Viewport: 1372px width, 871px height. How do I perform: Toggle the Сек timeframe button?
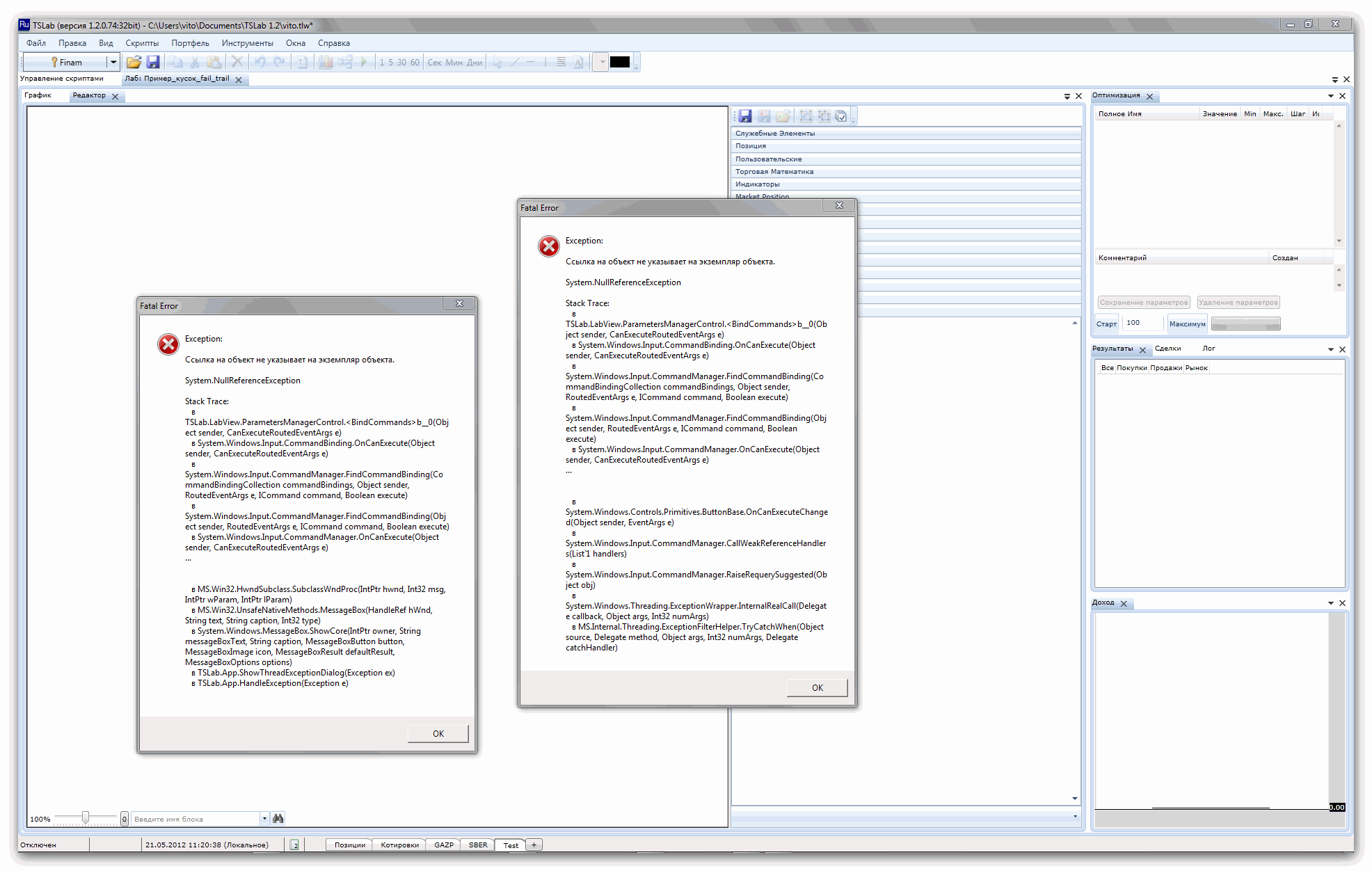pyautogui.click(x=434, y=63)
